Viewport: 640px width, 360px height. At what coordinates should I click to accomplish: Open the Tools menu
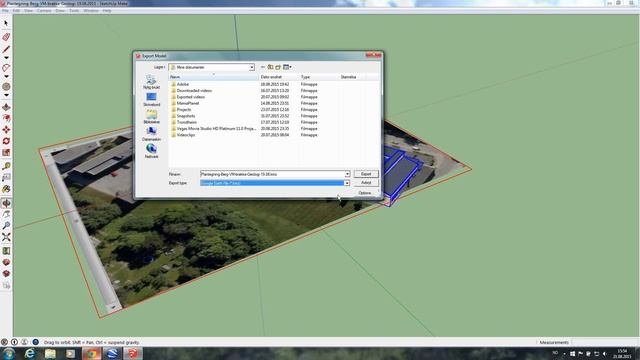[74, 11]
